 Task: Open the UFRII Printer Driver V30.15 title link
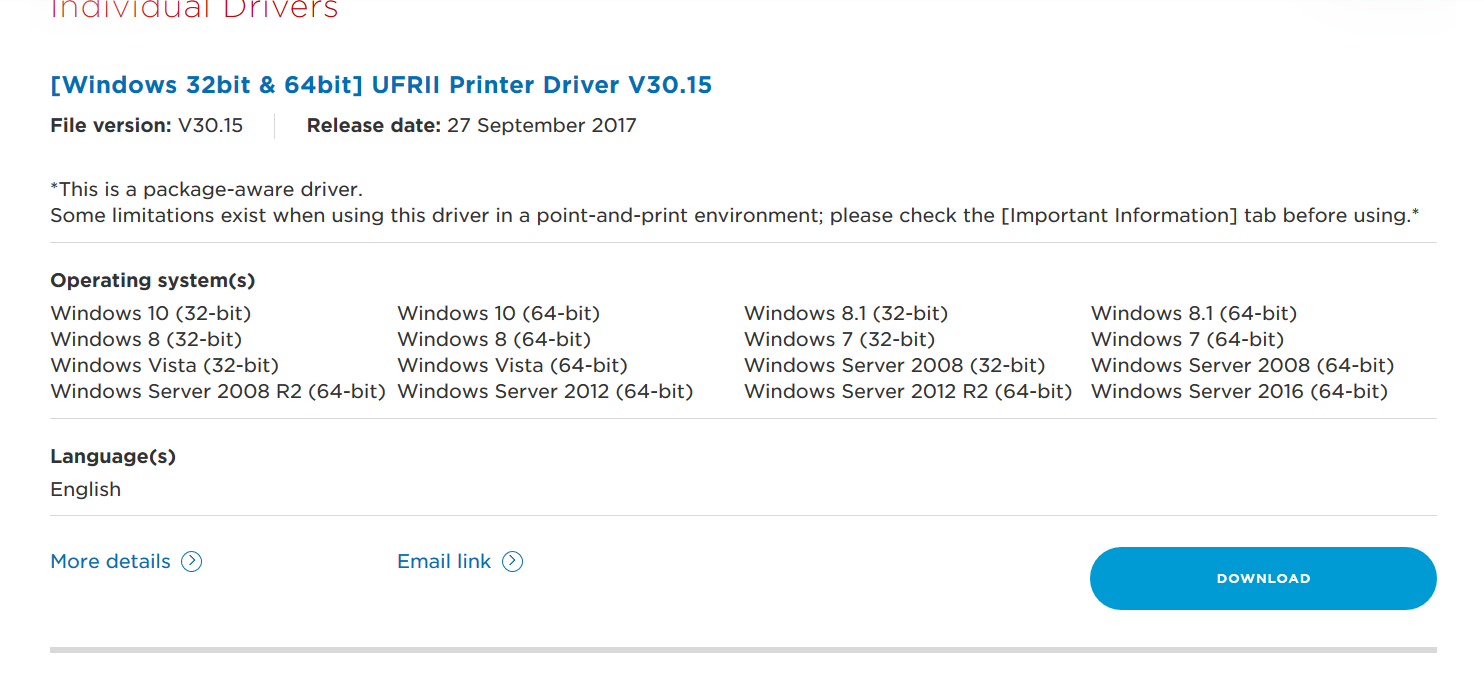click(x=381, y=85)
